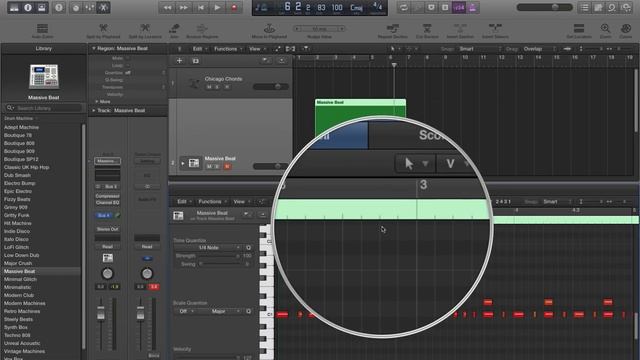Toggle the Editors scissors button
Viewport: 640px width, 360px height.
tap(103, 7)
